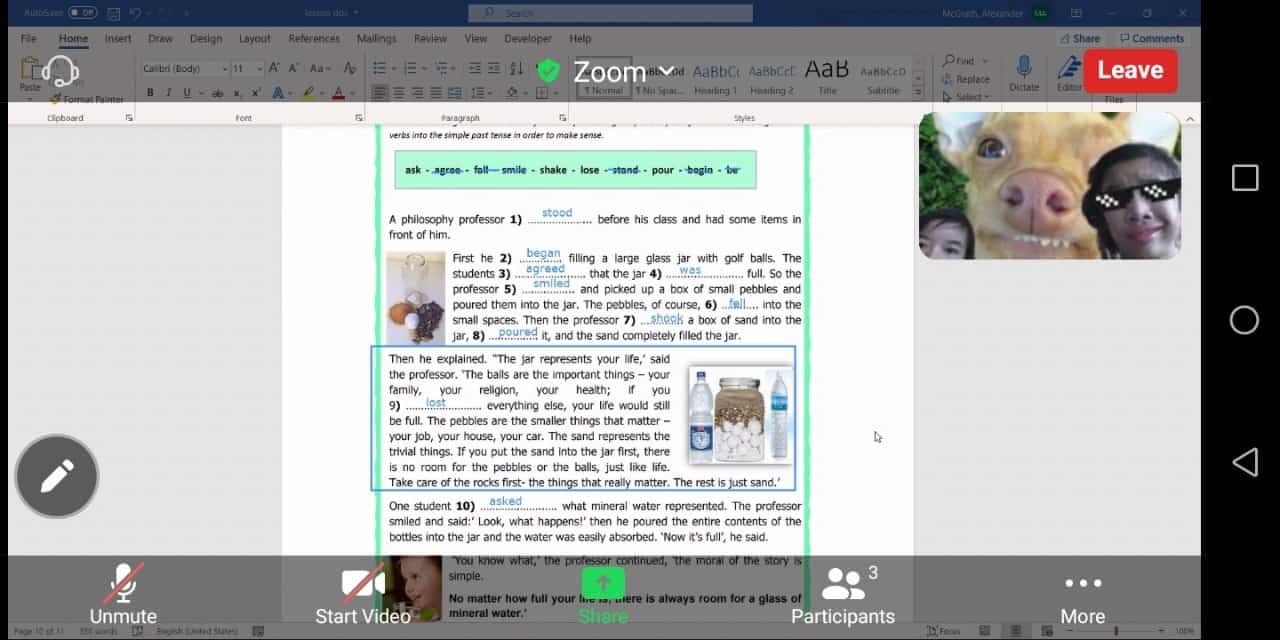The height and width of the screenshot is (640, 1280).
Task: Apply the Heading 1 style
Action: [x=716, y=78]
